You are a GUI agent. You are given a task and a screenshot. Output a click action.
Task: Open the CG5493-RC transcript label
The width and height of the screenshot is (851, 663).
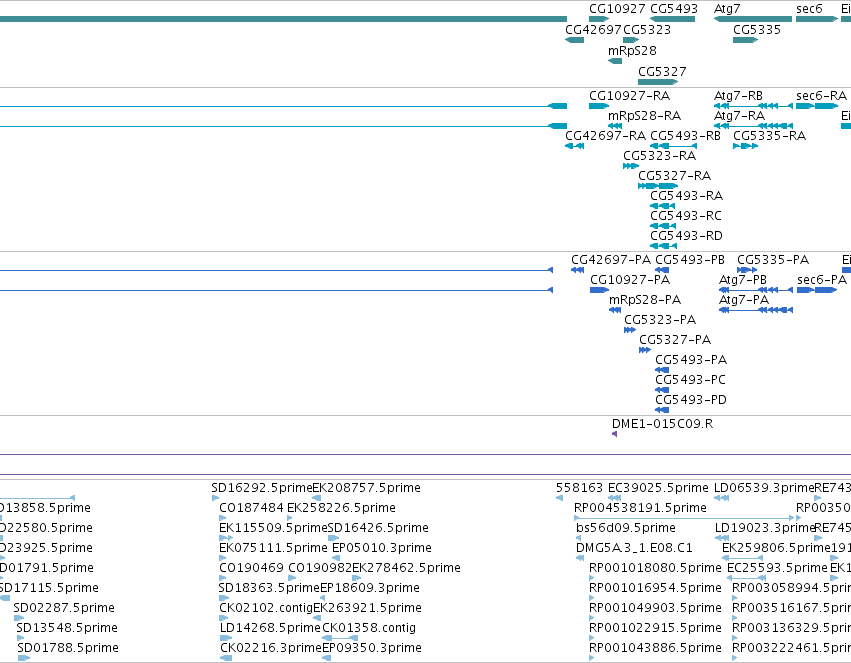(x=686, y=216)
